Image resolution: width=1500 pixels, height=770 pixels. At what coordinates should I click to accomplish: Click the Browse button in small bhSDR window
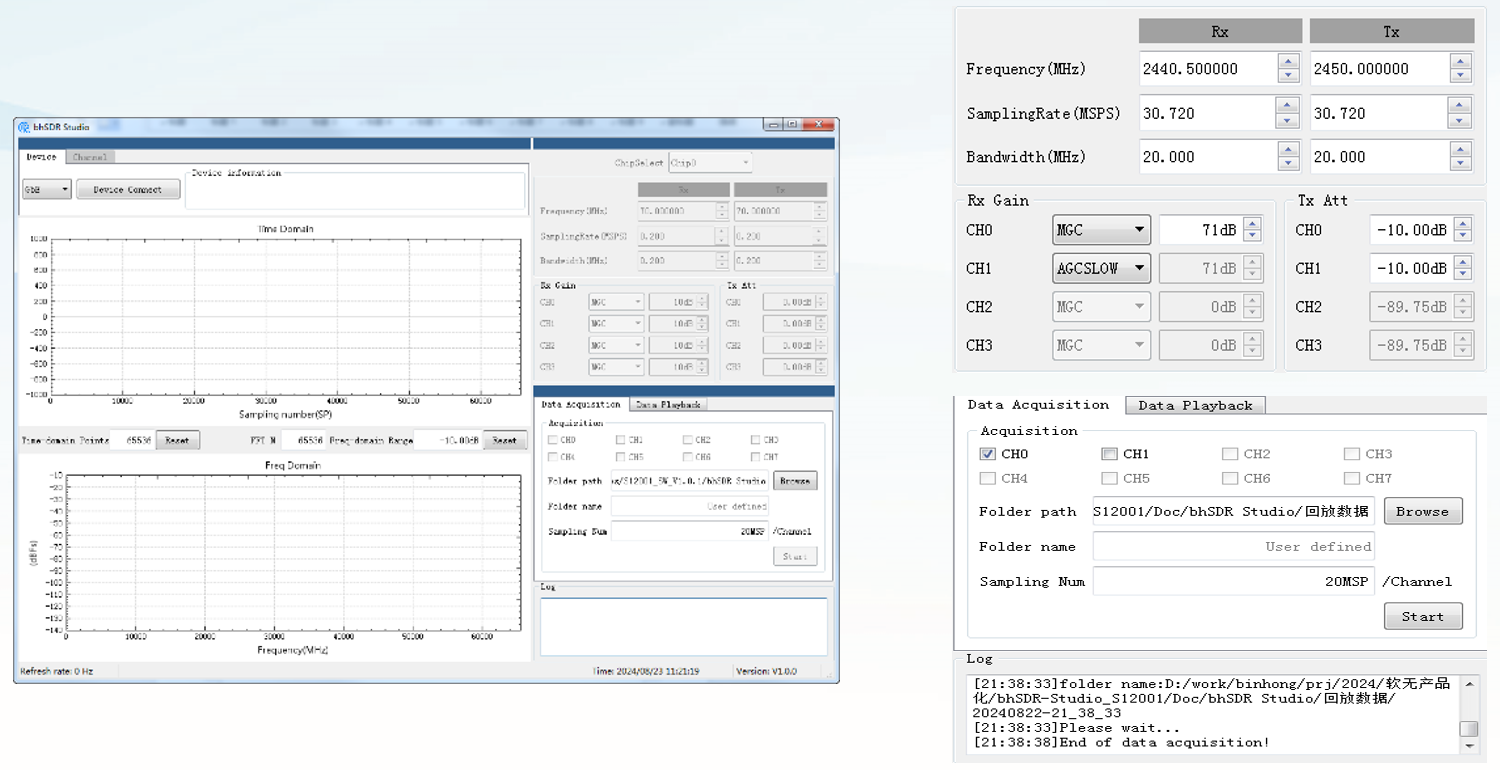pyautogui.click(x=795, y=481)
